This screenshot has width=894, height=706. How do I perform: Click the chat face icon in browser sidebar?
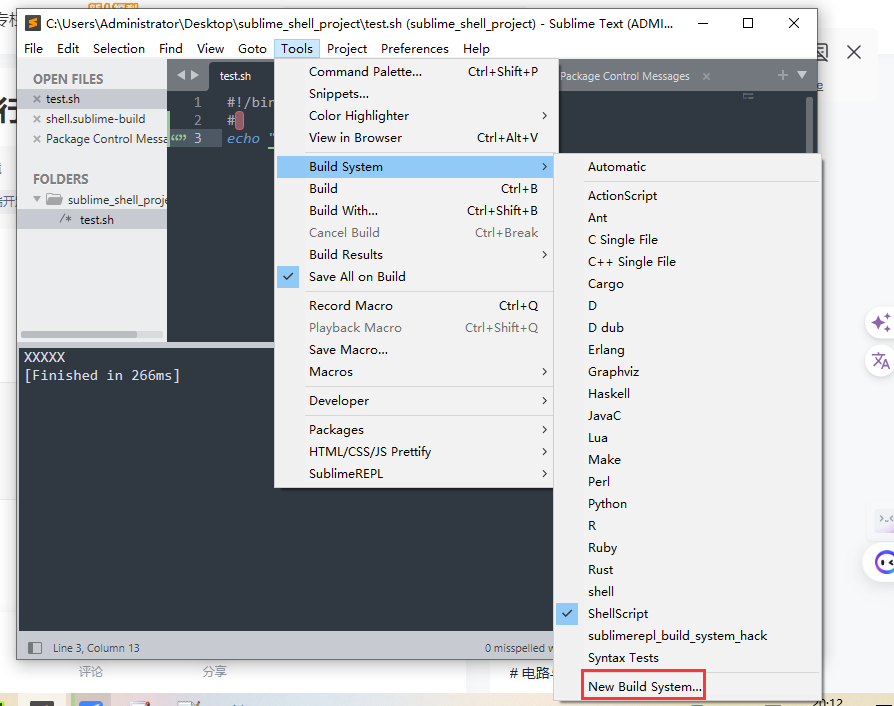884,562
